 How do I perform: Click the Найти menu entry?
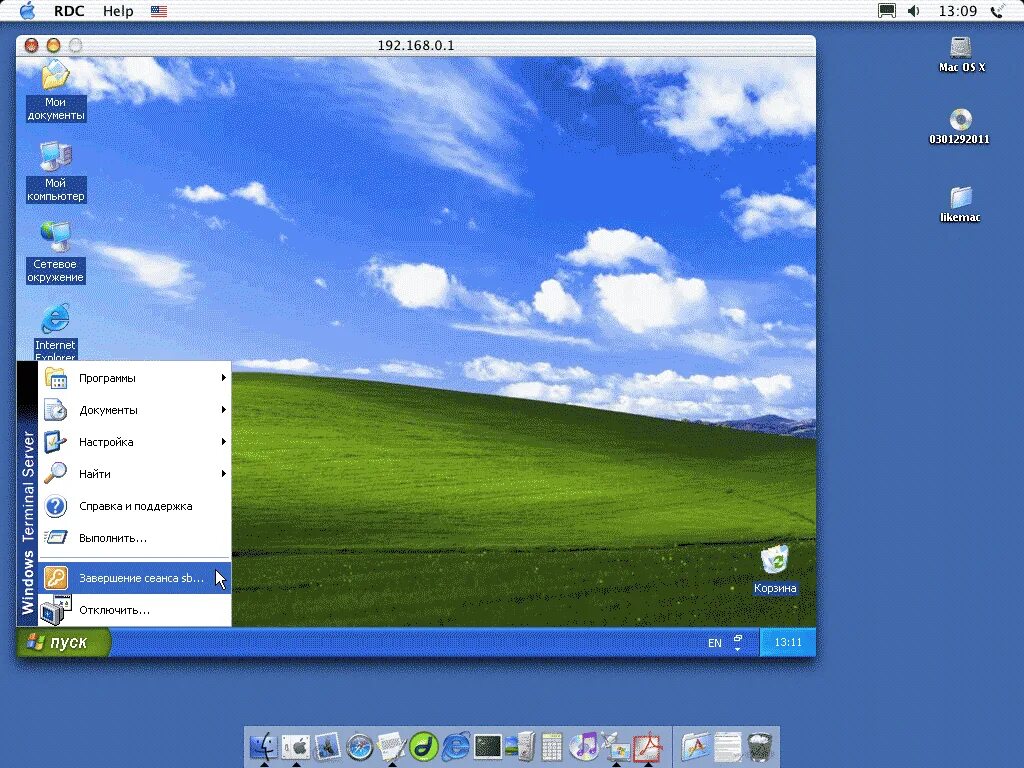135,474
